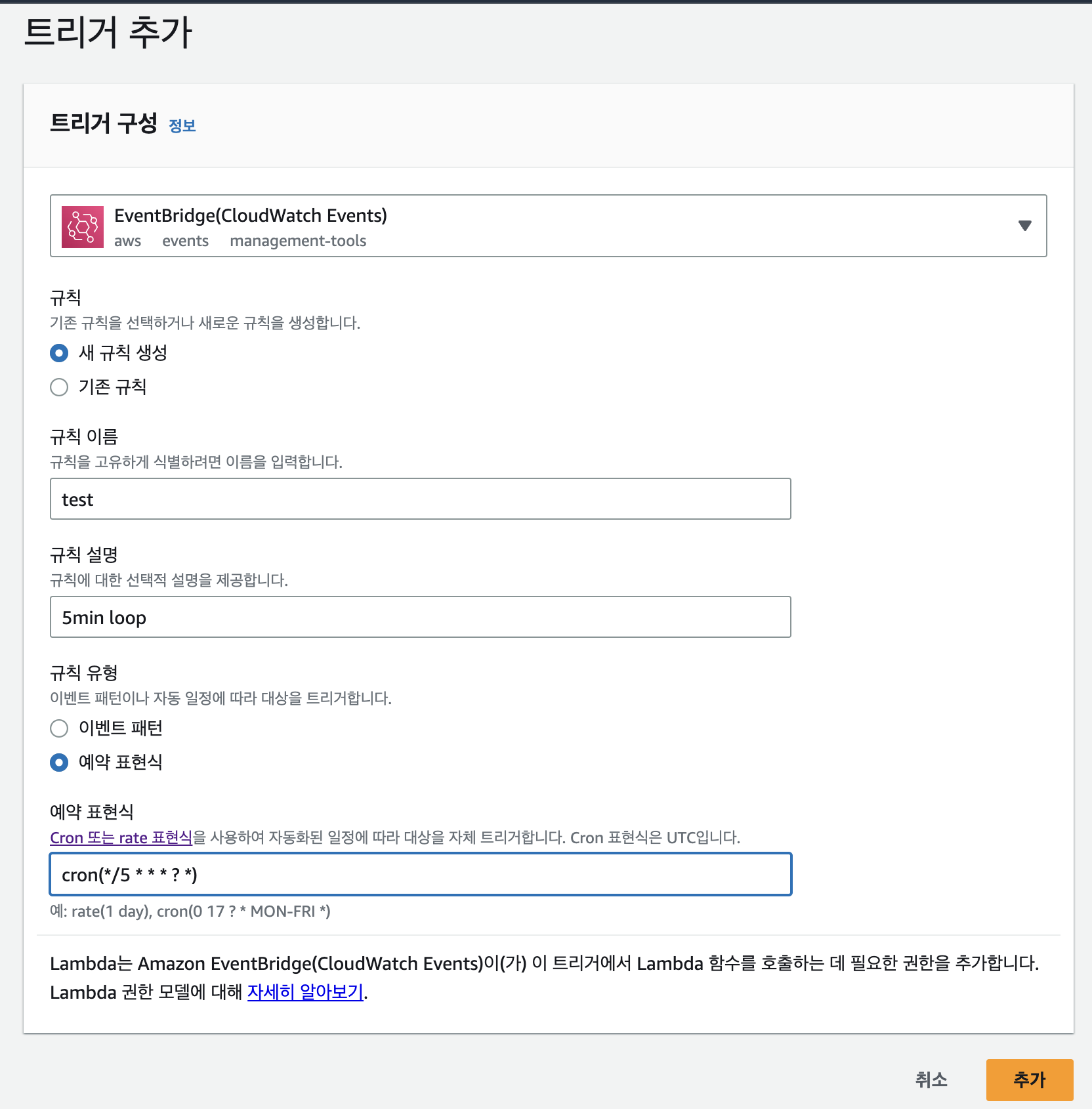Focus the 규칙 이름 field containing test
The image size is (1092, 1109).
coord(421,499)
